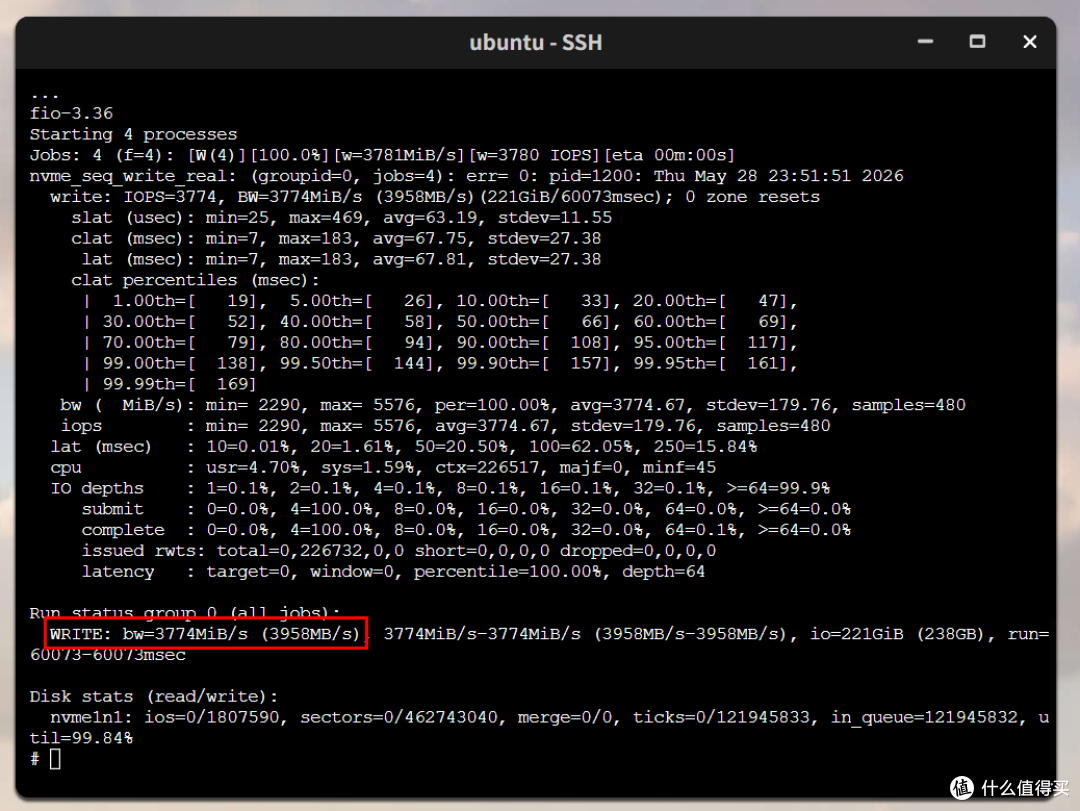Click the '1.00th=[ 19]' percentile row
Viewport: 1080px width, 811px height.
point(440,301)
